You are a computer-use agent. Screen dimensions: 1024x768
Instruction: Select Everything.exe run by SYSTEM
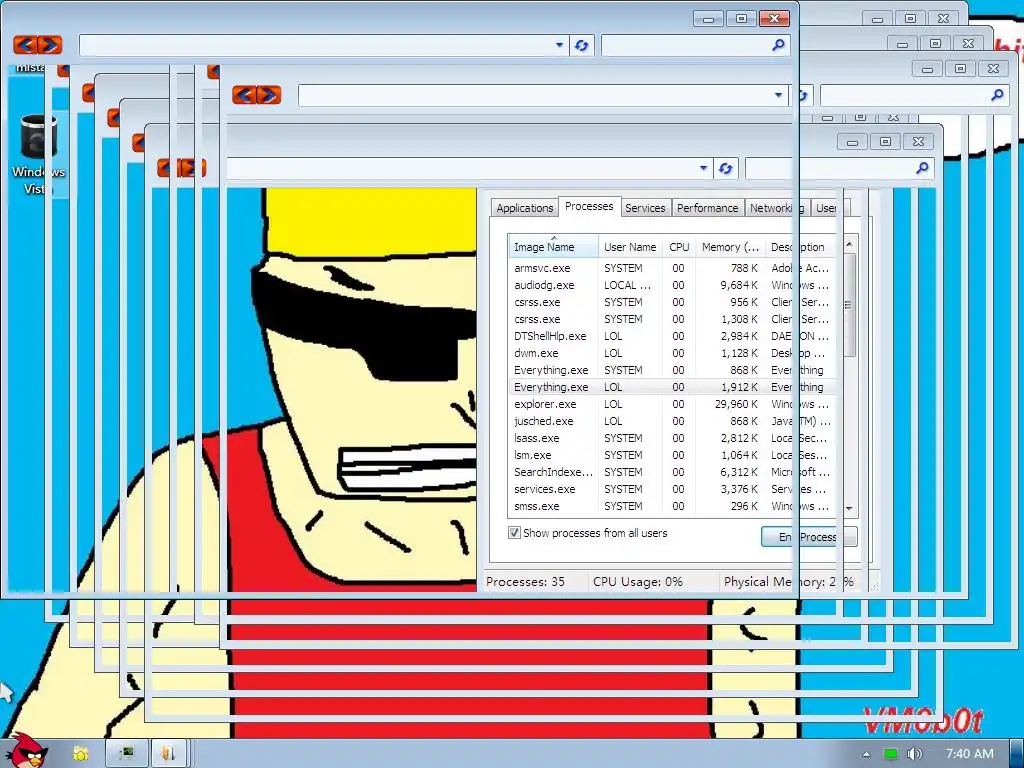point(673,370)
